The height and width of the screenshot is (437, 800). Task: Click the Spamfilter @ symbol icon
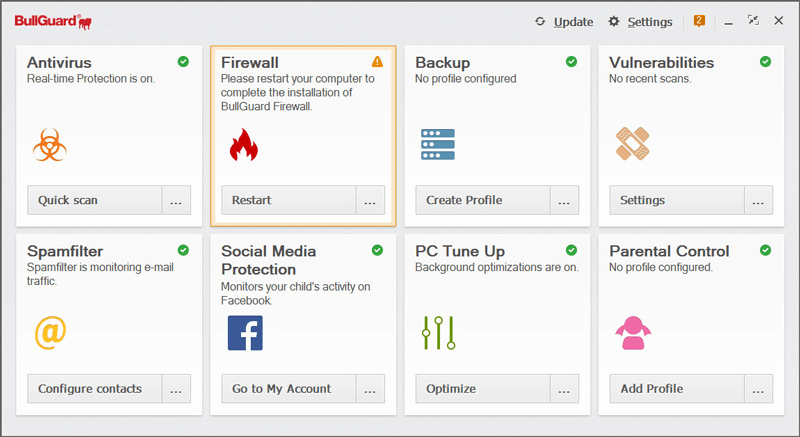point(49,332)
